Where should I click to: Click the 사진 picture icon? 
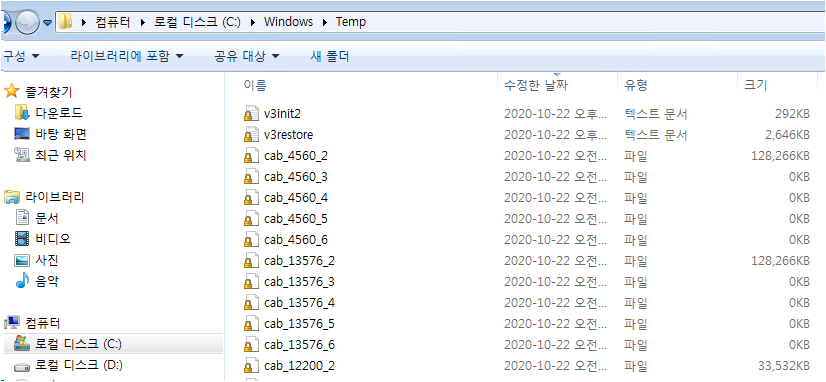tap(22, 260)
